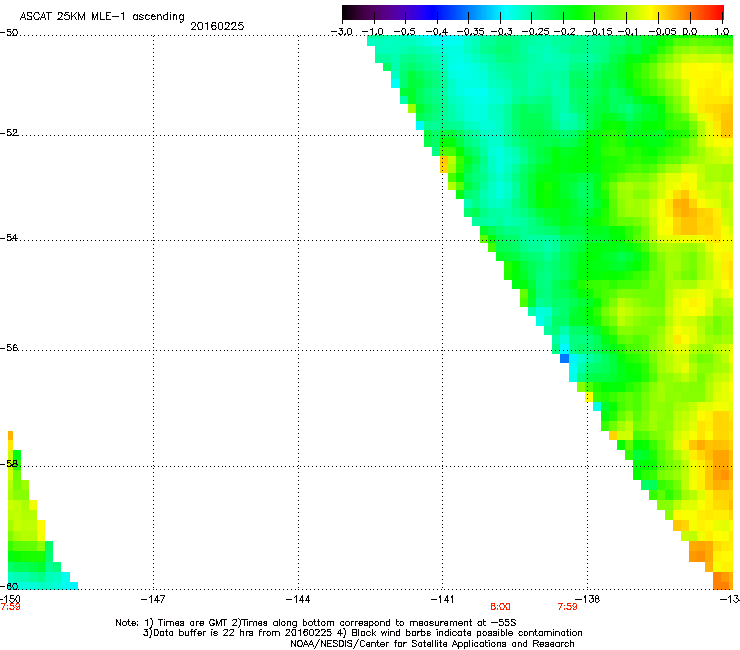Click the "-0.2" color scale label
The image size is (740, 650).
coord(565,32)
